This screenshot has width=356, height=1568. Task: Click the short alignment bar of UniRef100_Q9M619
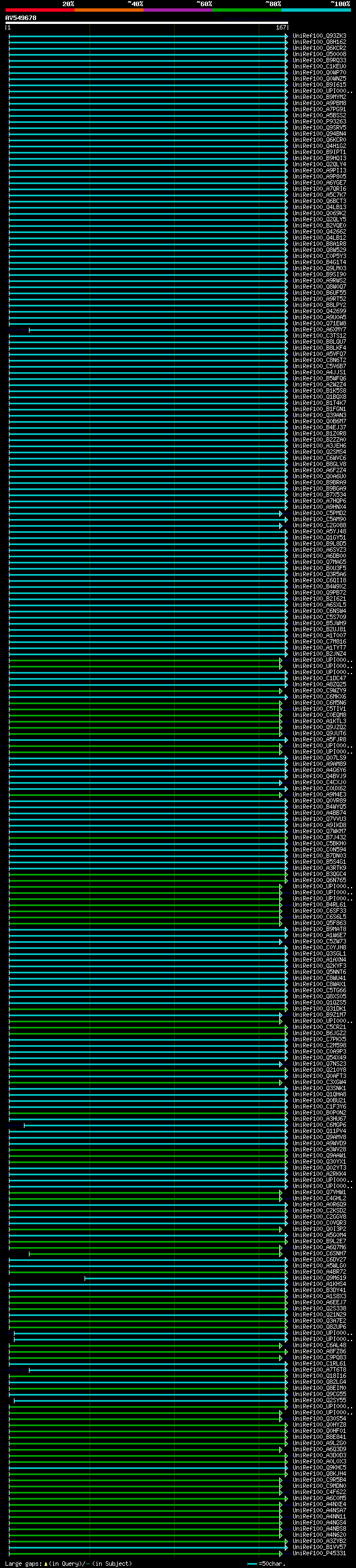click(x=186, y=1278)
